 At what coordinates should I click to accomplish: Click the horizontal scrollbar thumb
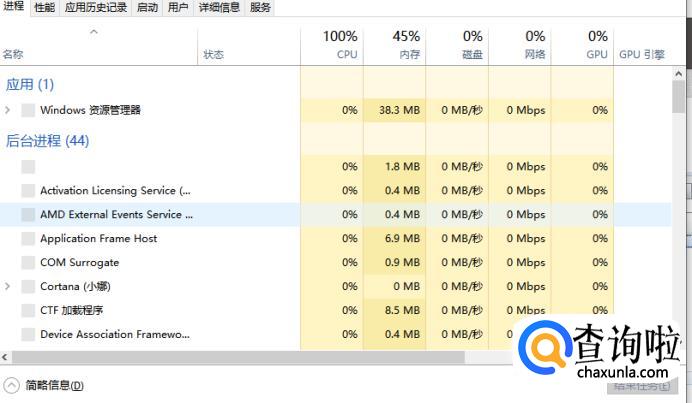[x=238, y=357]
